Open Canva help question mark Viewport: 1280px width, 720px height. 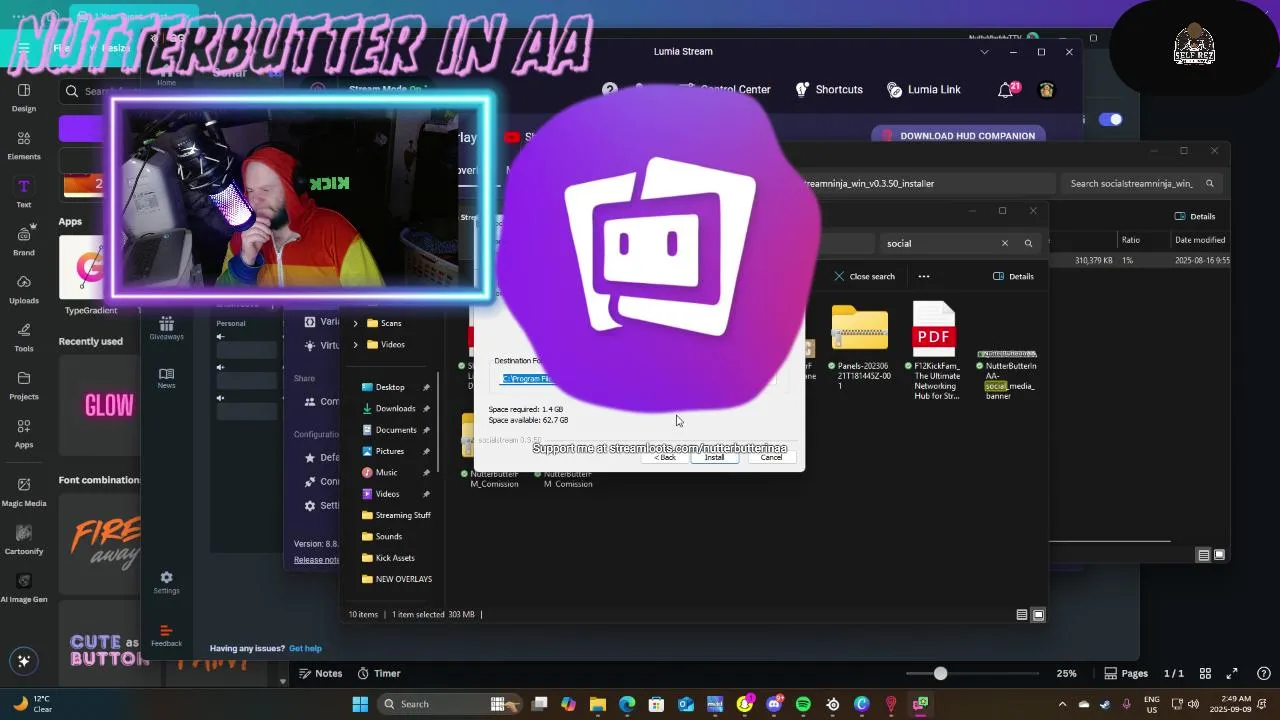point(1264,674)
